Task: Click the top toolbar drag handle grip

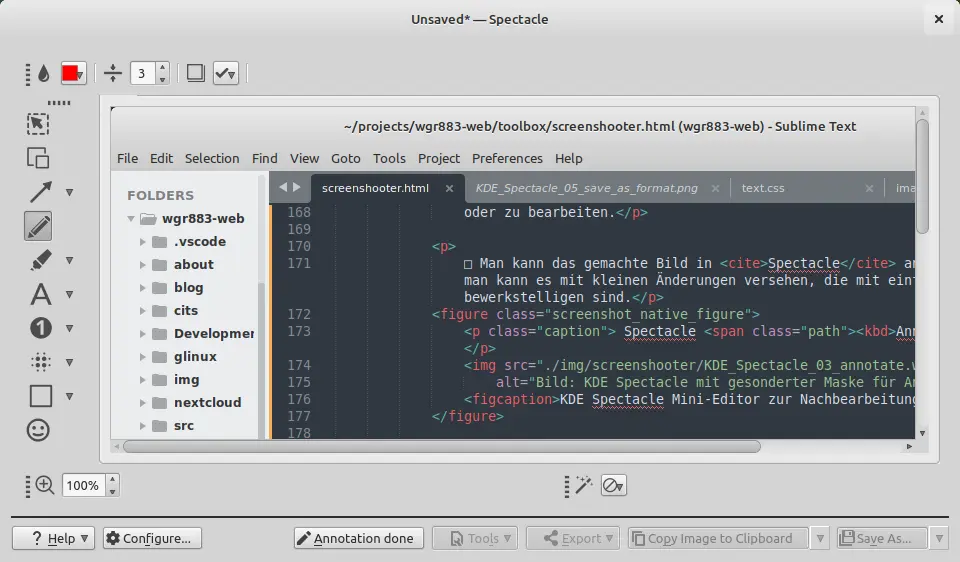Action: [28, 73]
